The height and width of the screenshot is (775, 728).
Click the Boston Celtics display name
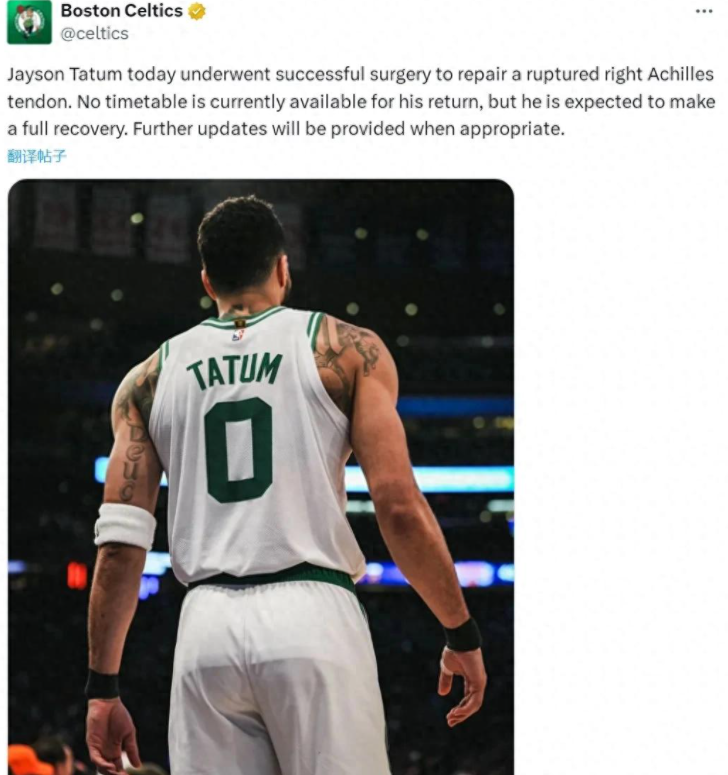point(122,11)
